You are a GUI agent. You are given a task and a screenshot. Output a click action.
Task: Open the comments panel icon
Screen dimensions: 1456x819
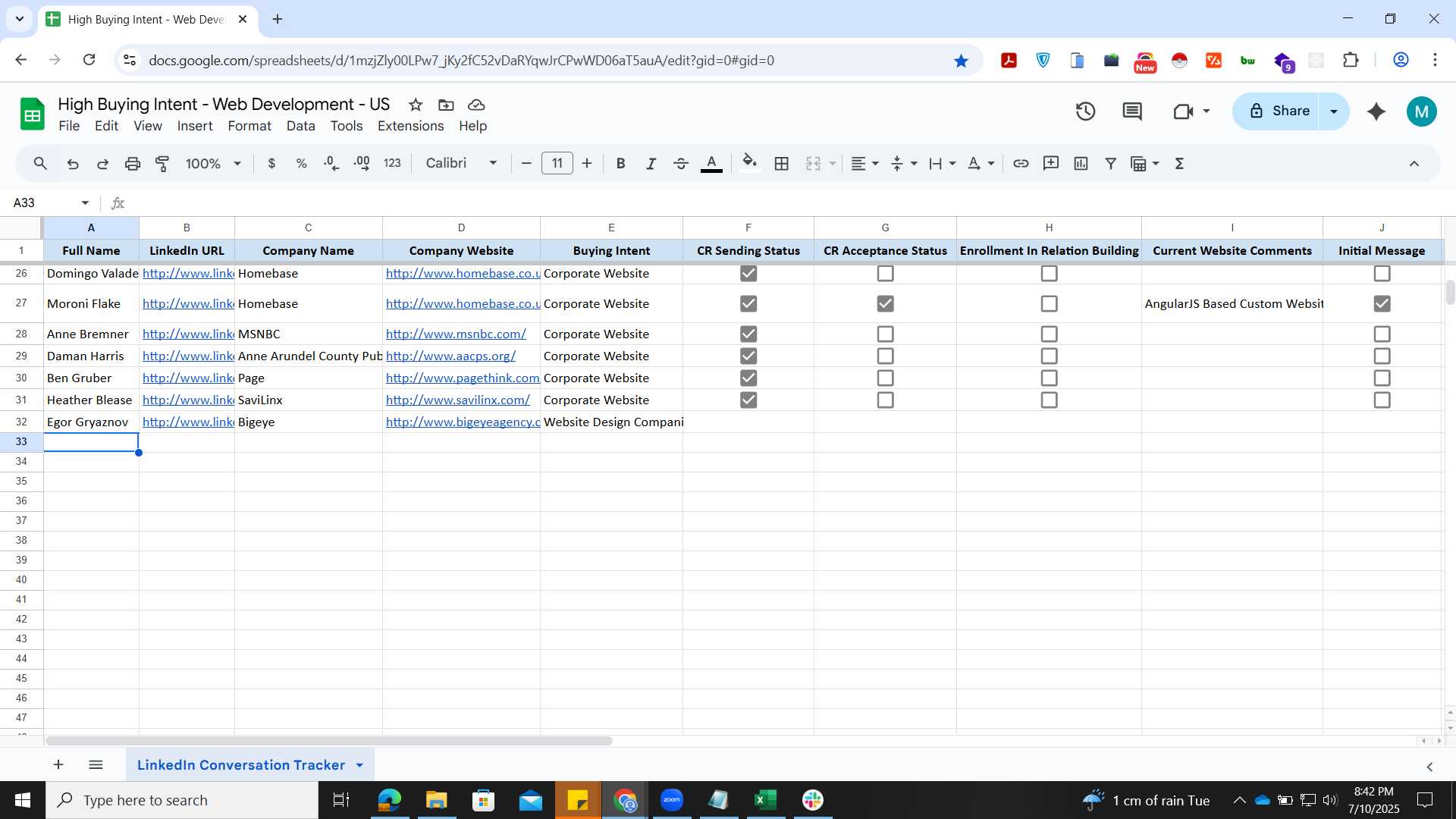click(x=1132, y=111)
